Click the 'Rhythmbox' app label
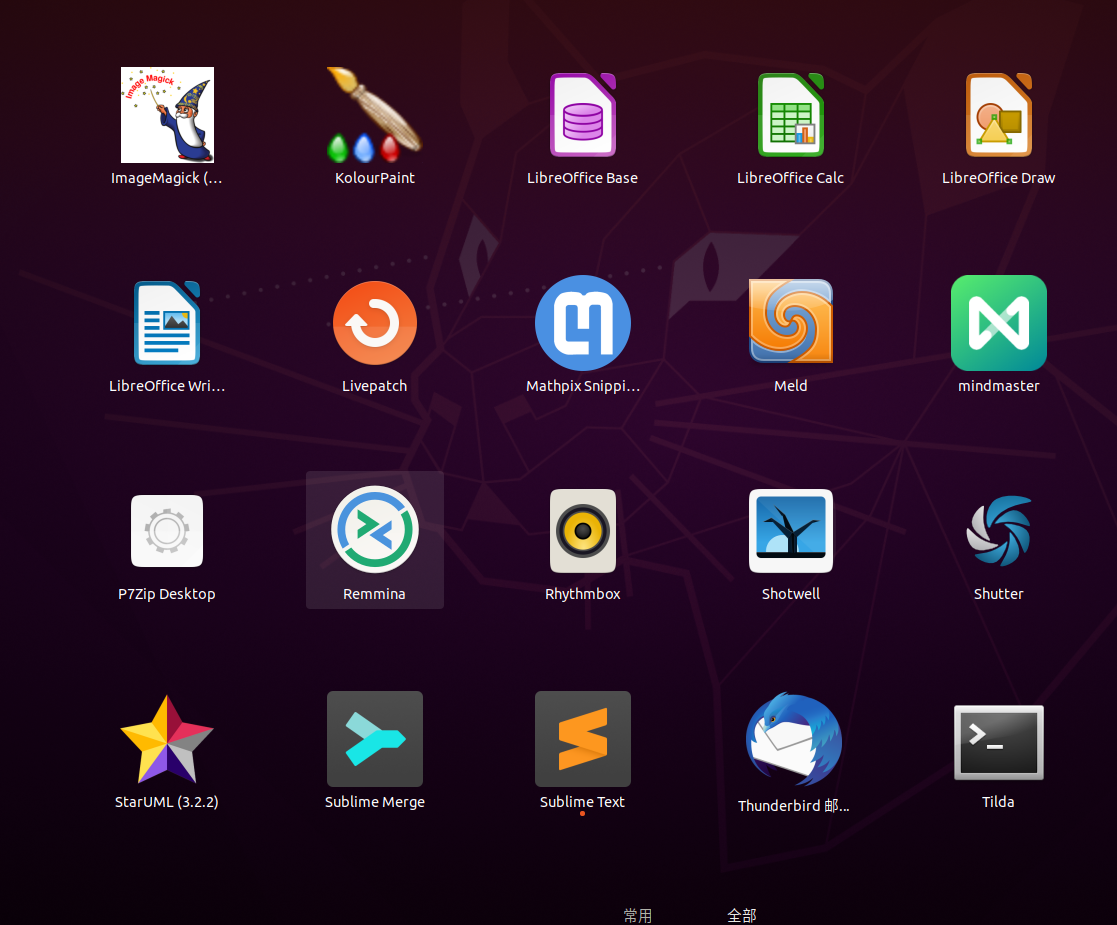 [583, 594]
